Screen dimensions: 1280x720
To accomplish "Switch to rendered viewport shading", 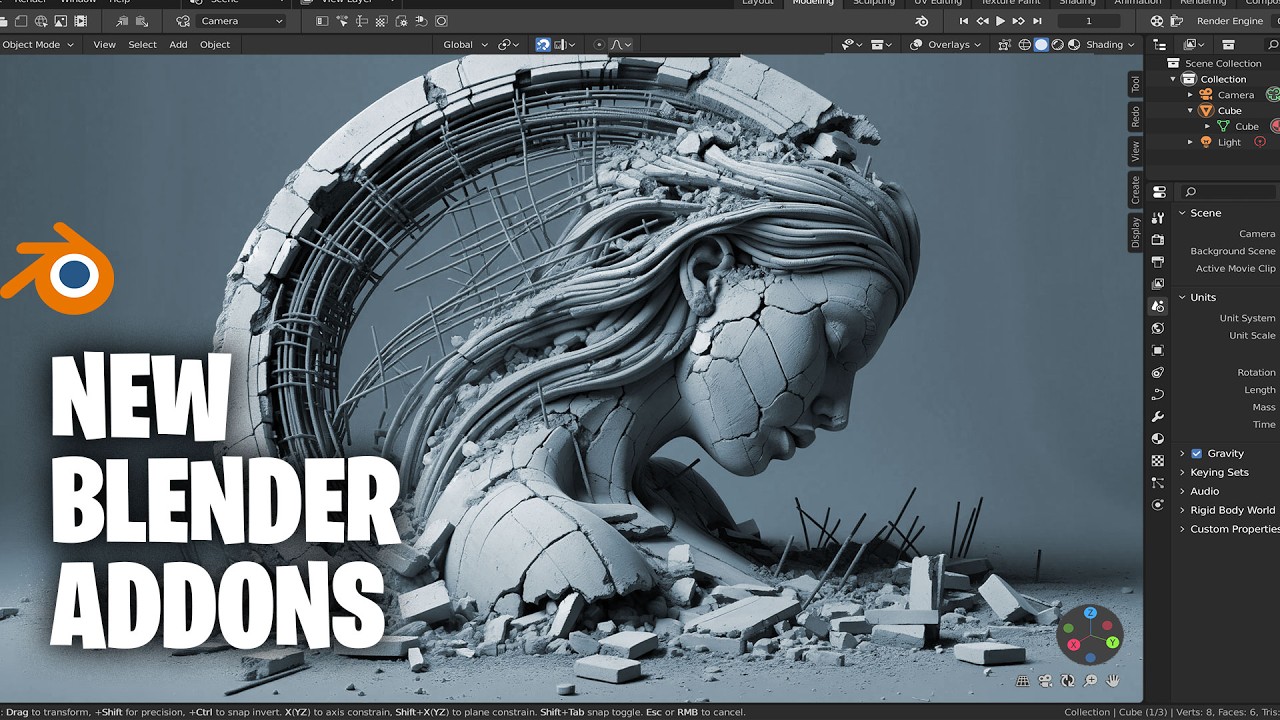I will pyautogui.click(x=1073, y=44).
